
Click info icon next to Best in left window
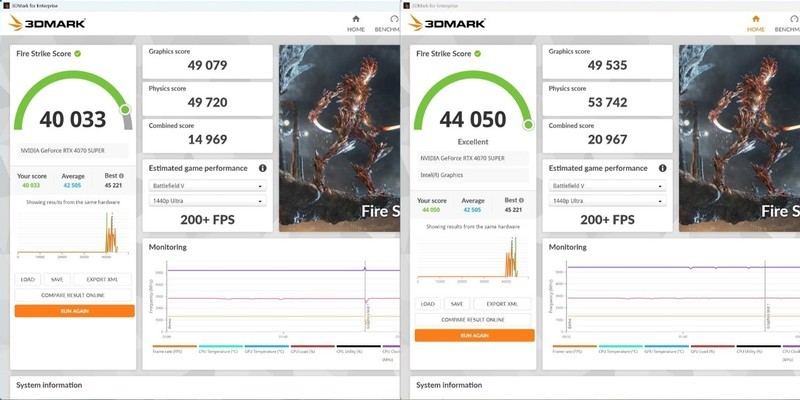pyautogui.click(x=121, y=176)
